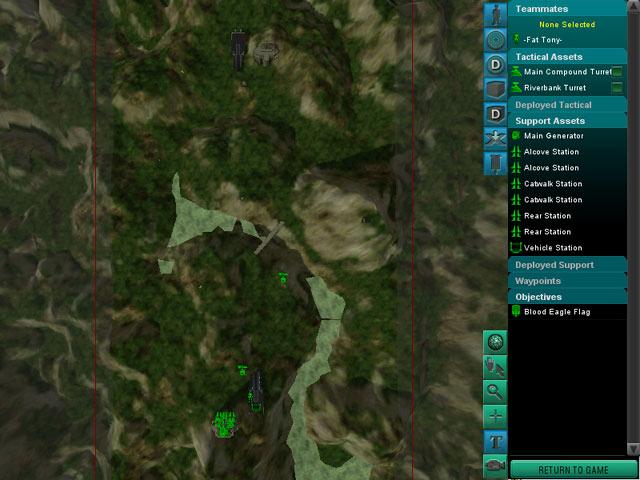Collapse the Support Assets section header

[x=567, y=121]
